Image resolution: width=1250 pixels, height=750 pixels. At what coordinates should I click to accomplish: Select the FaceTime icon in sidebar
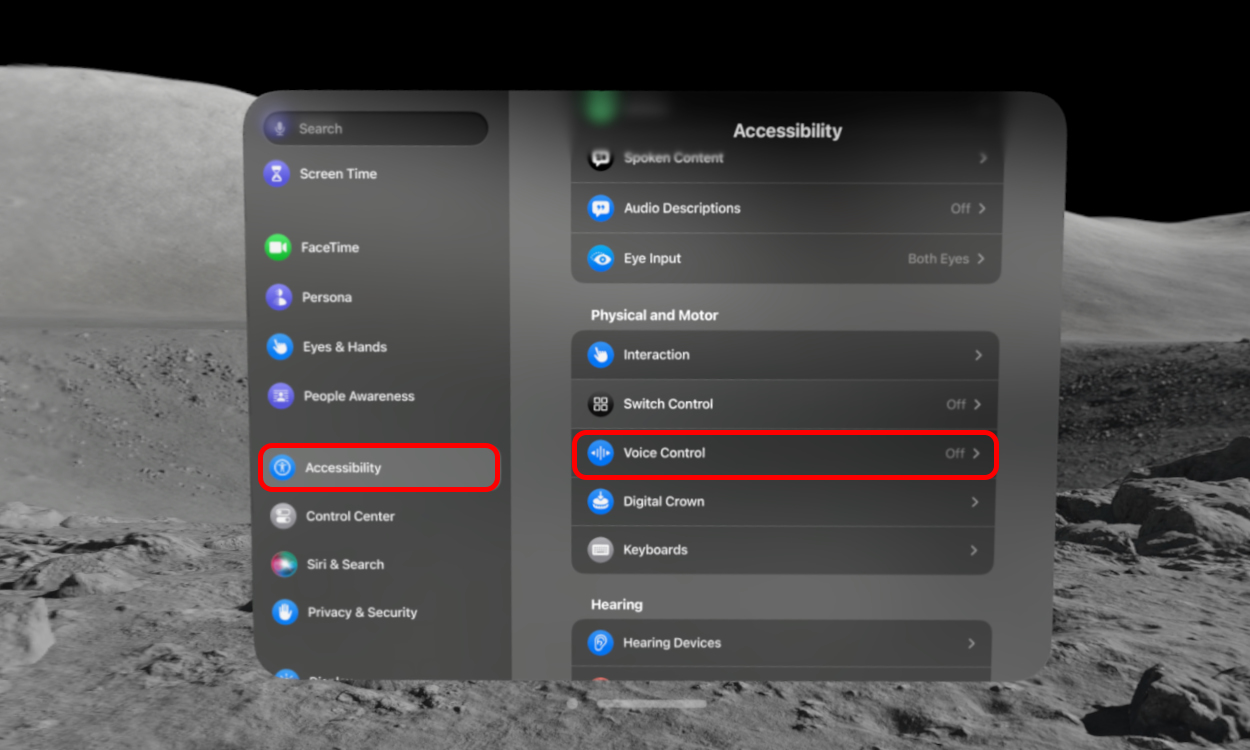(x=276, y=247)
